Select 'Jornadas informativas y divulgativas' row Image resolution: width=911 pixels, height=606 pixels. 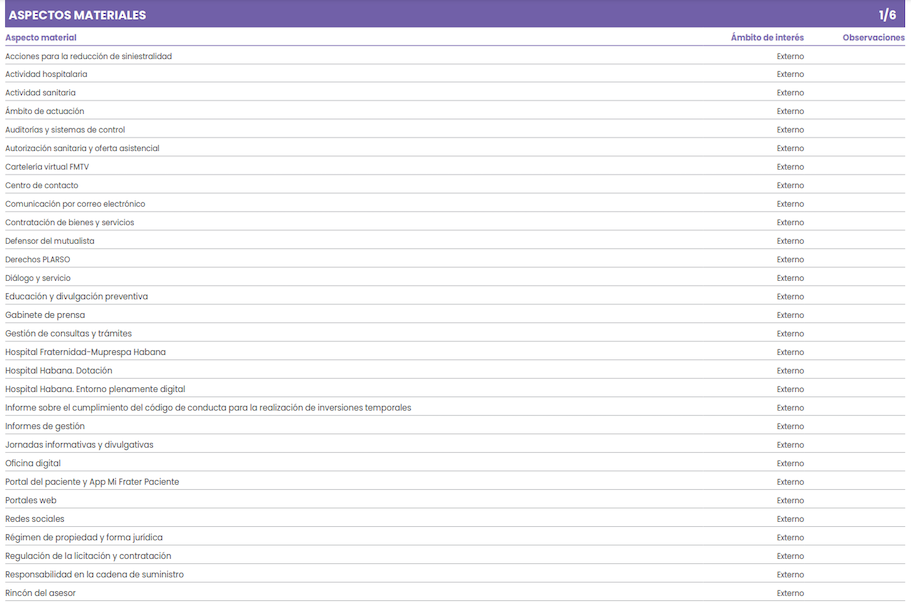coord(455,445)
